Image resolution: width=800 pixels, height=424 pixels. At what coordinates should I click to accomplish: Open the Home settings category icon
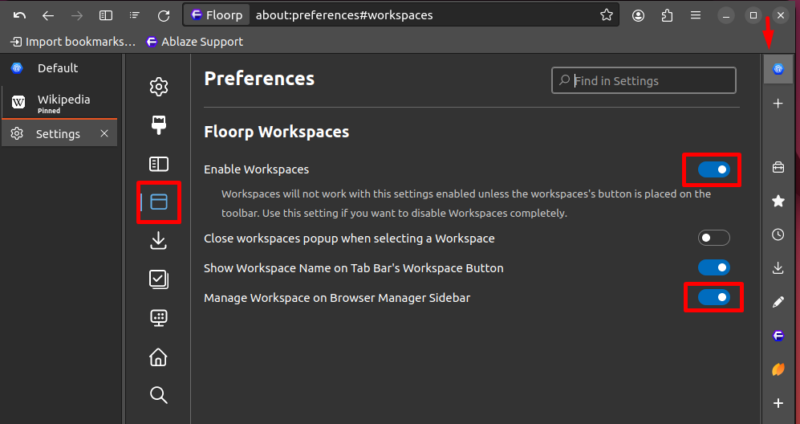[x=159, y=357]
